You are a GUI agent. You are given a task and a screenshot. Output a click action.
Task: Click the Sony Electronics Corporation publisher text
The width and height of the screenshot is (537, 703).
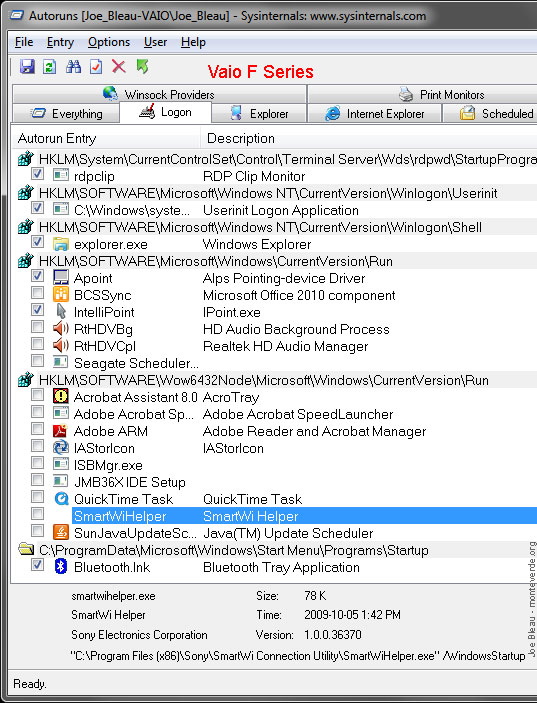tap(139, 635)
